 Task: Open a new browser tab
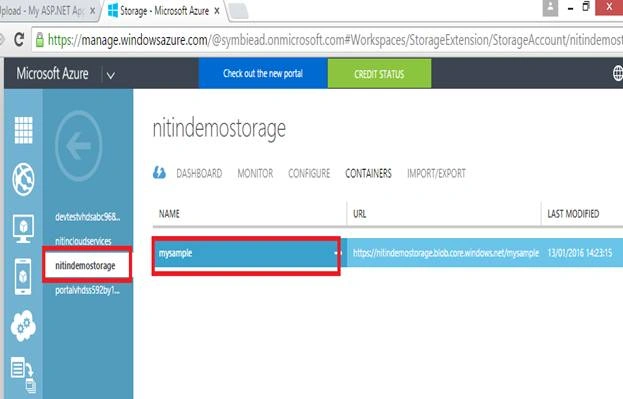238,11
